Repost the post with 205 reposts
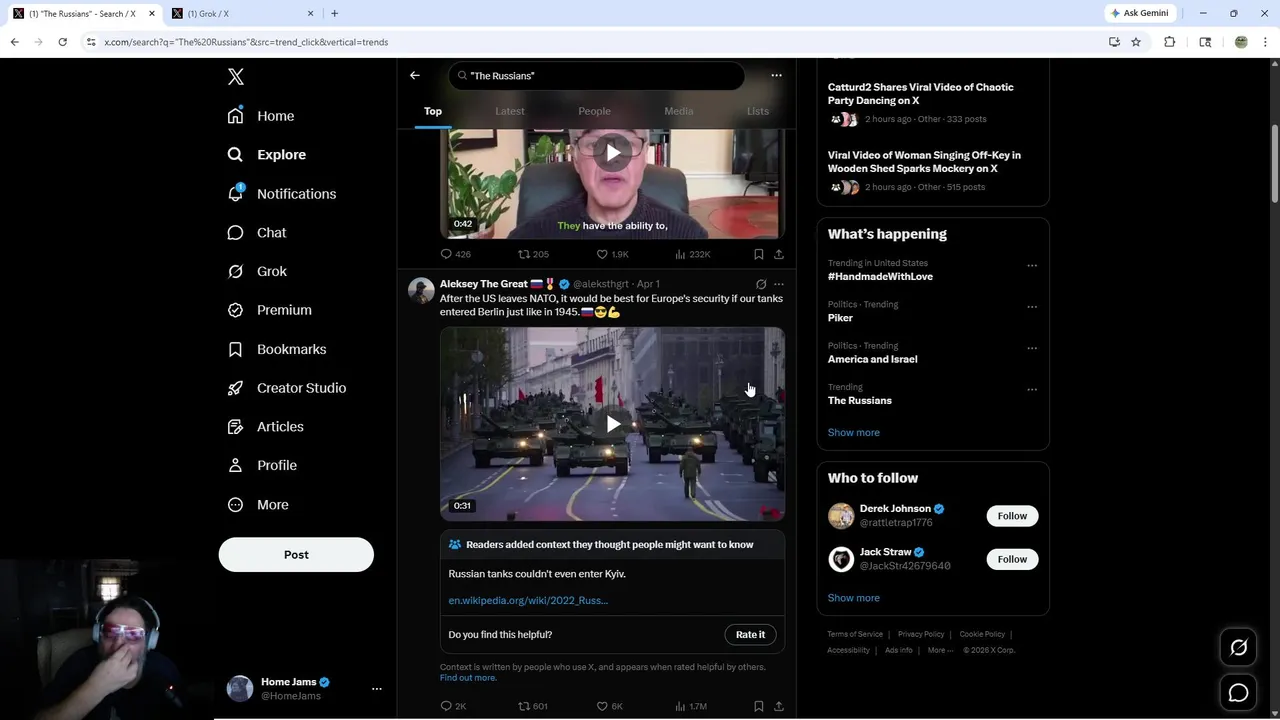This screenshot has width=1280, height=720. tap(533, 254)
